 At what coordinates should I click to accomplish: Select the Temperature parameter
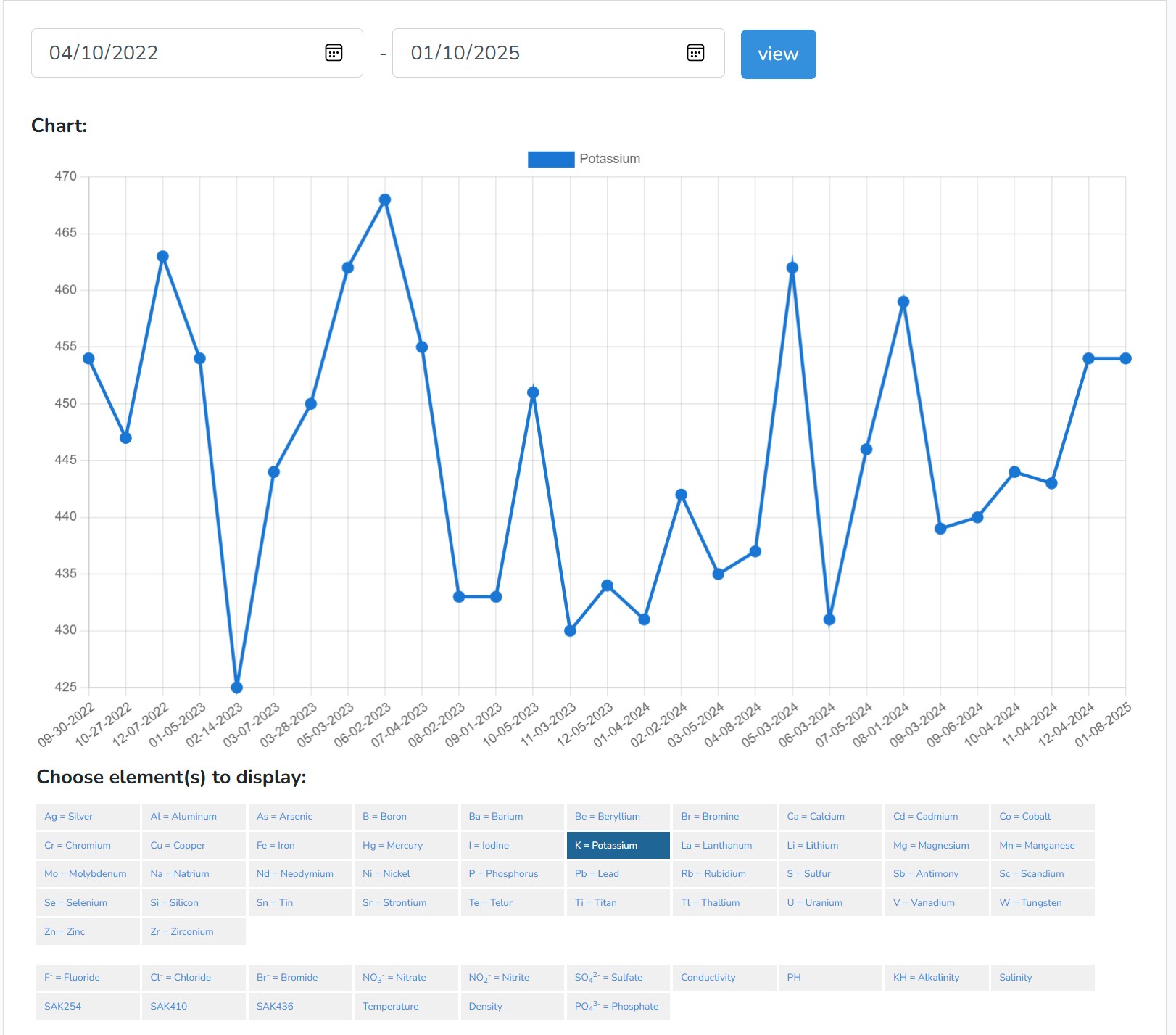coord(405,1007)
